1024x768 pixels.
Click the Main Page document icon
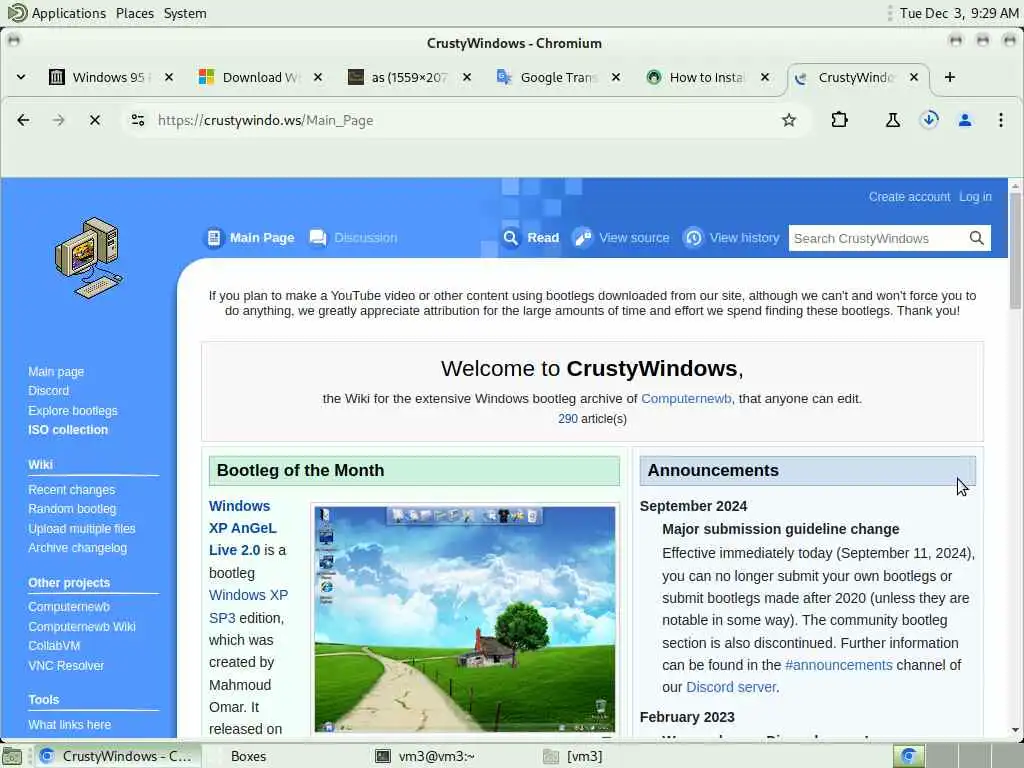point(214,238)
